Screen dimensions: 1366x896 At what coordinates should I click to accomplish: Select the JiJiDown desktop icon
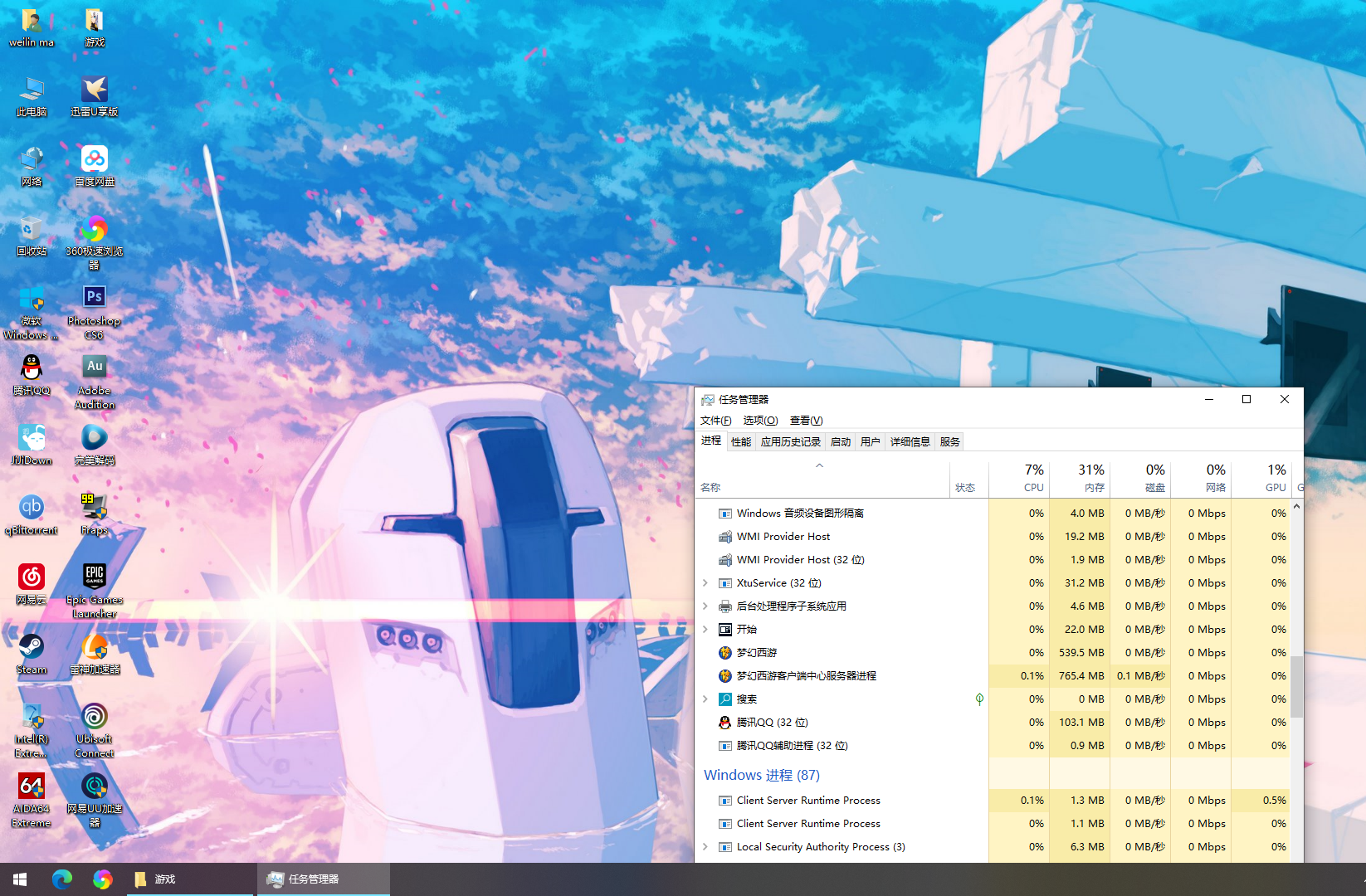[x=32, y=446]
